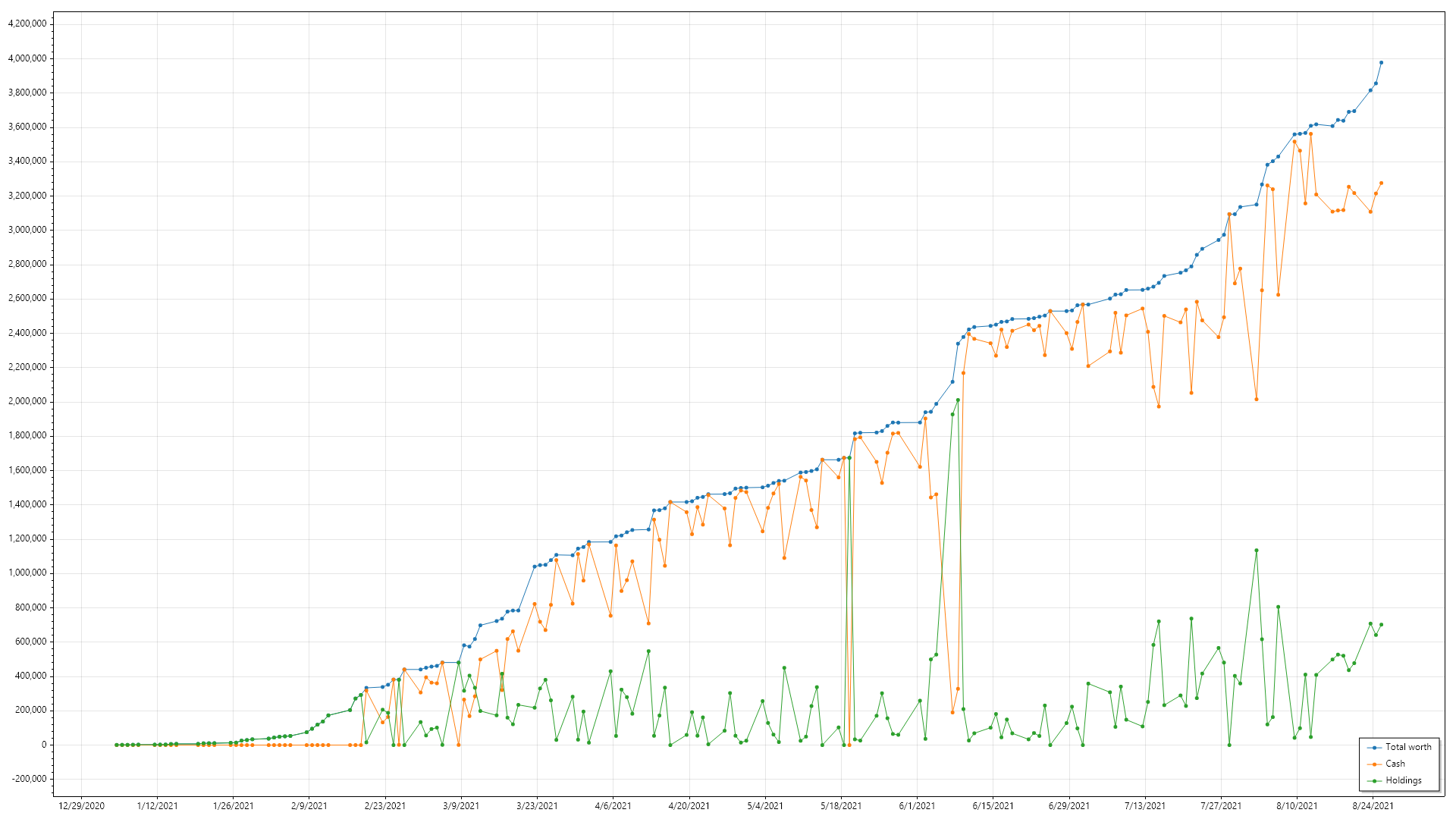Click the 8/24/2021 x-axis date label
1456x819 pixels.
coord(1373,806)
